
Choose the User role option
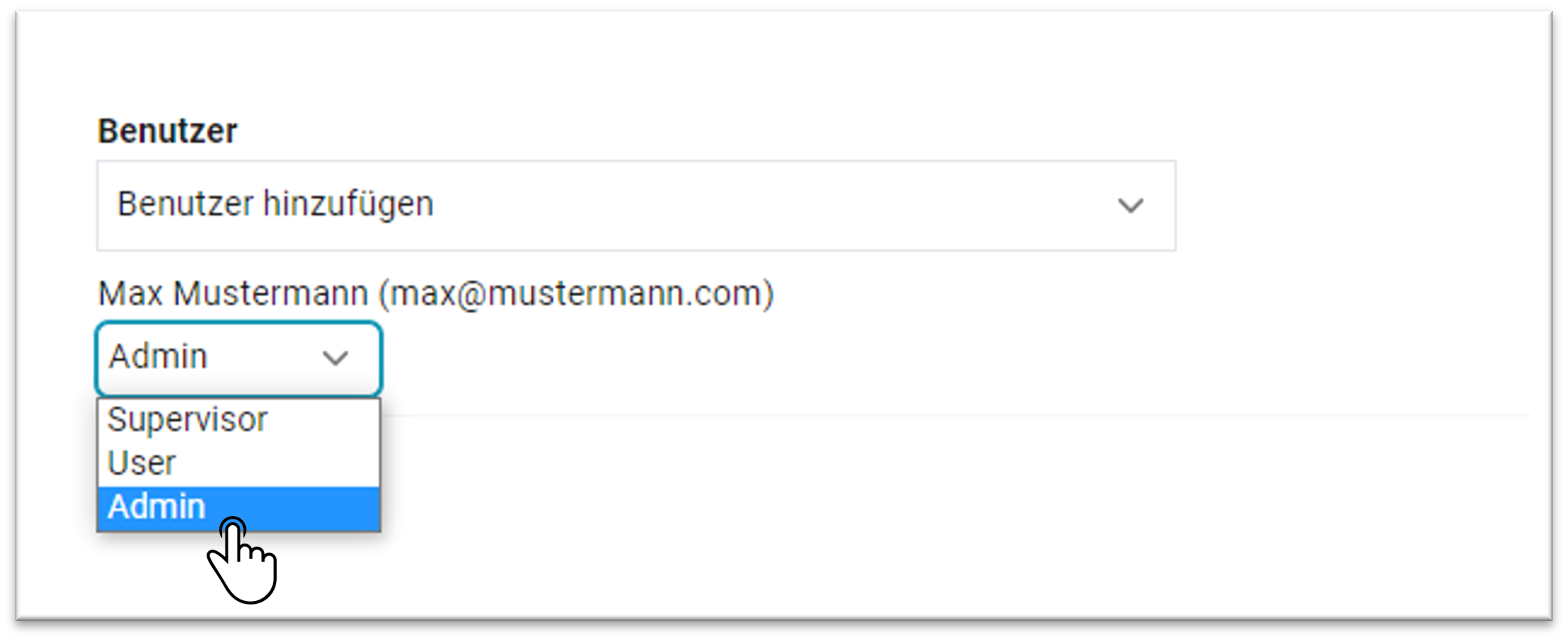tap(239, 463)
